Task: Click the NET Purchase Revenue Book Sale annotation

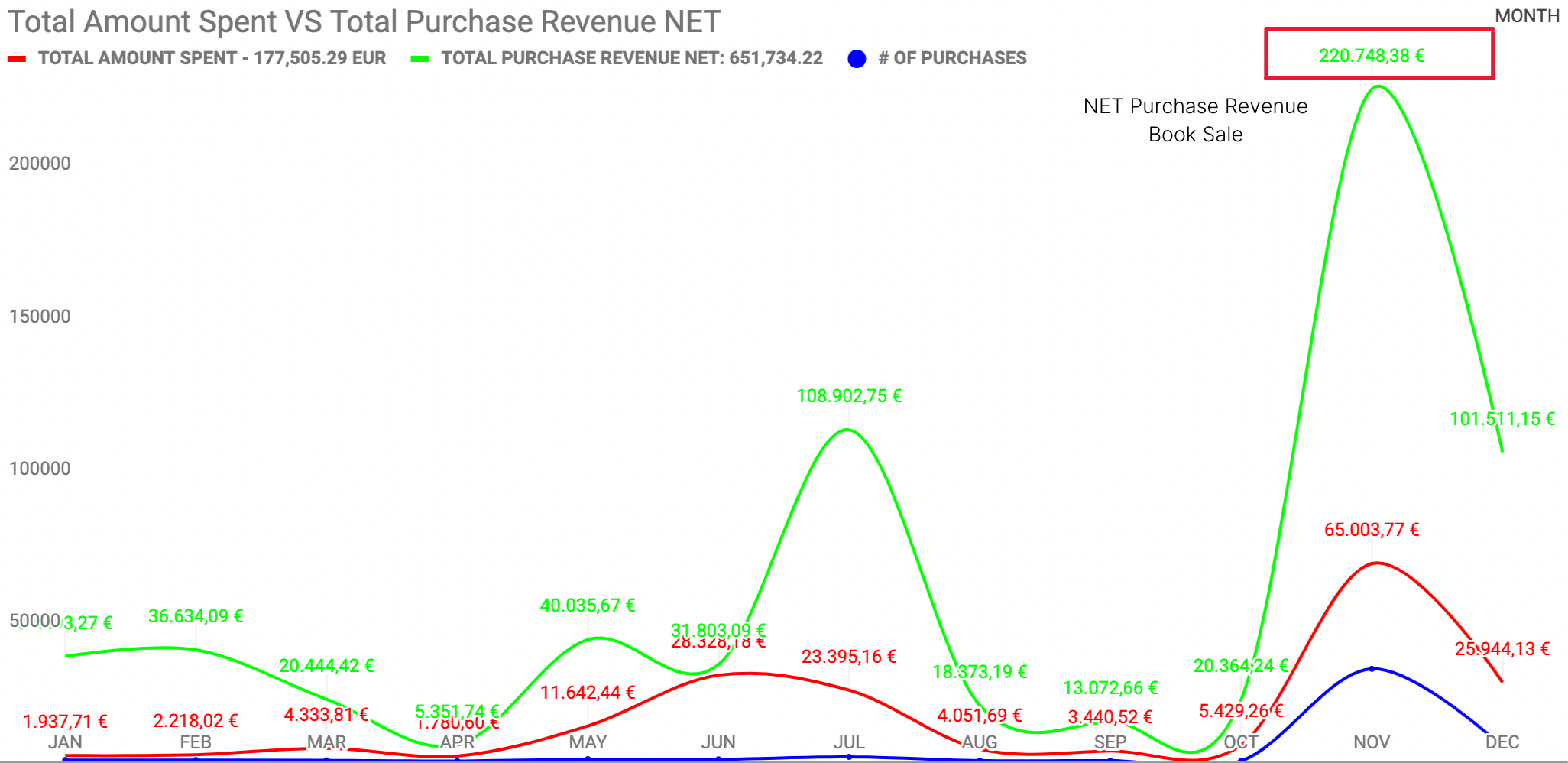Action: (x=1195, y=120)
